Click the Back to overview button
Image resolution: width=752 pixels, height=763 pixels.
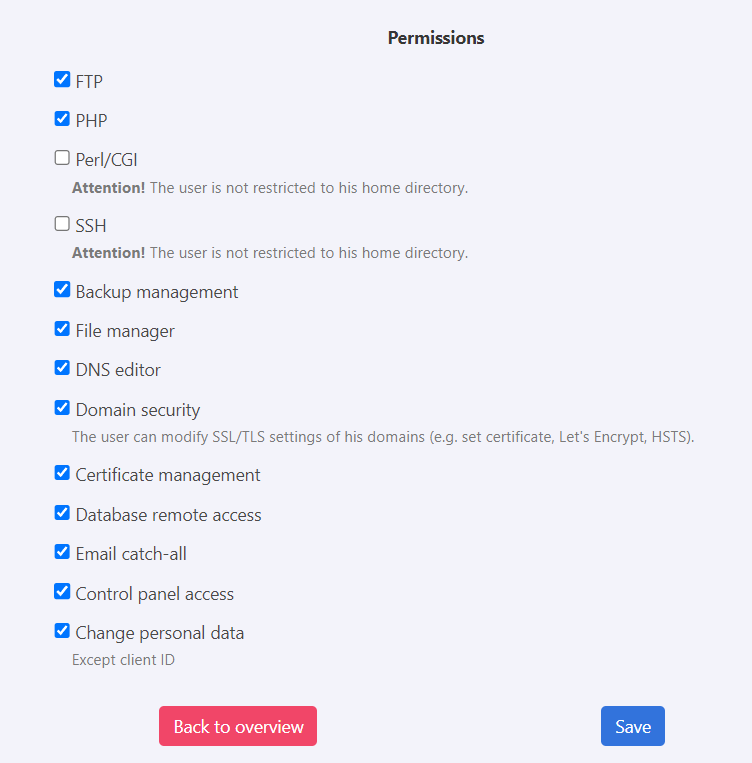pyautogui.click(x=238, y=726)
